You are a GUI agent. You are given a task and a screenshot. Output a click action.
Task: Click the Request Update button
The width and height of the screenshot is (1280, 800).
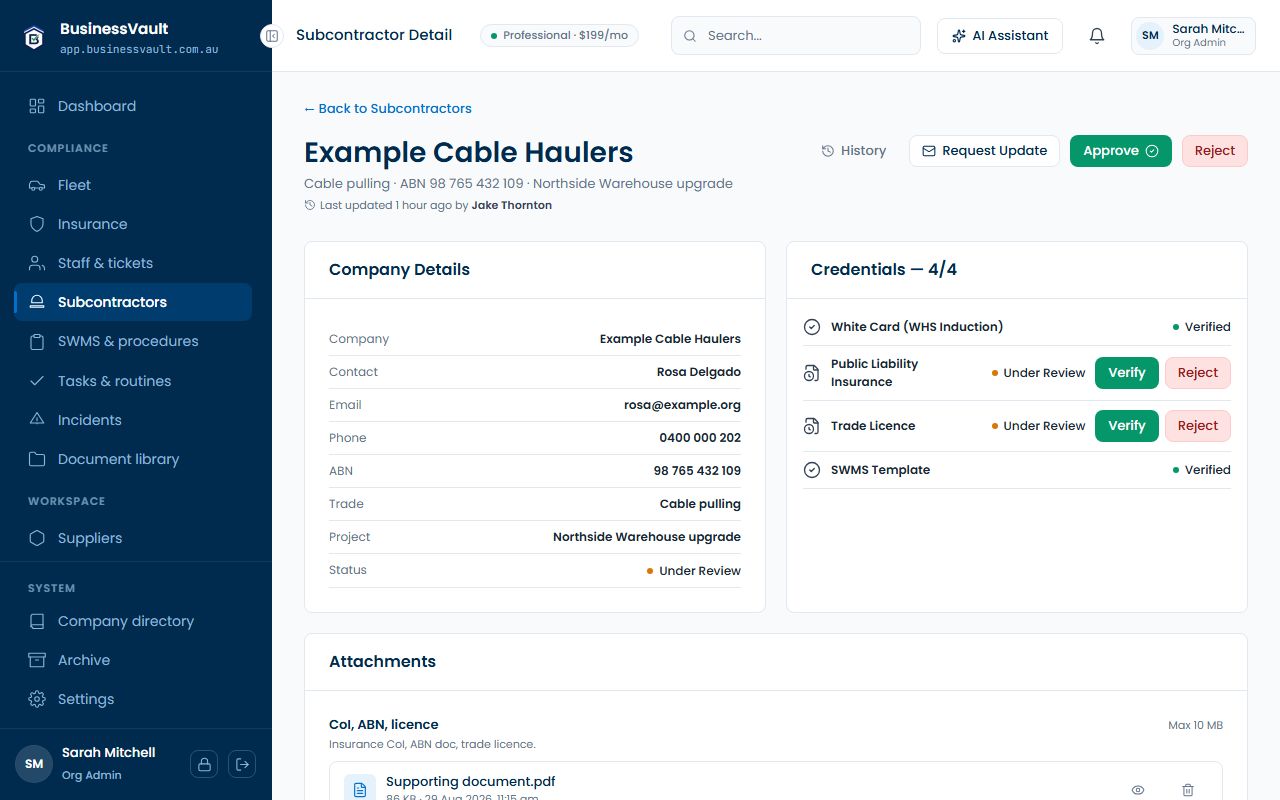coord(984,151)
